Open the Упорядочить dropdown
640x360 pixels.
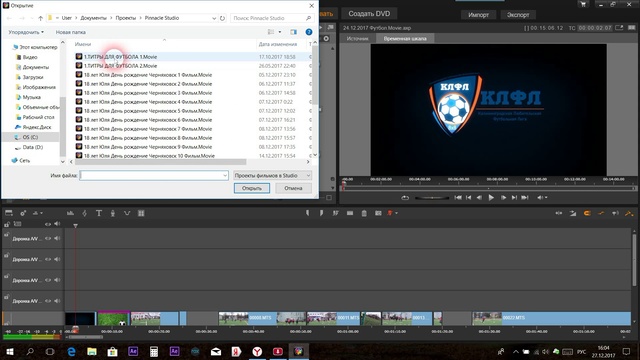coord(26,32)
